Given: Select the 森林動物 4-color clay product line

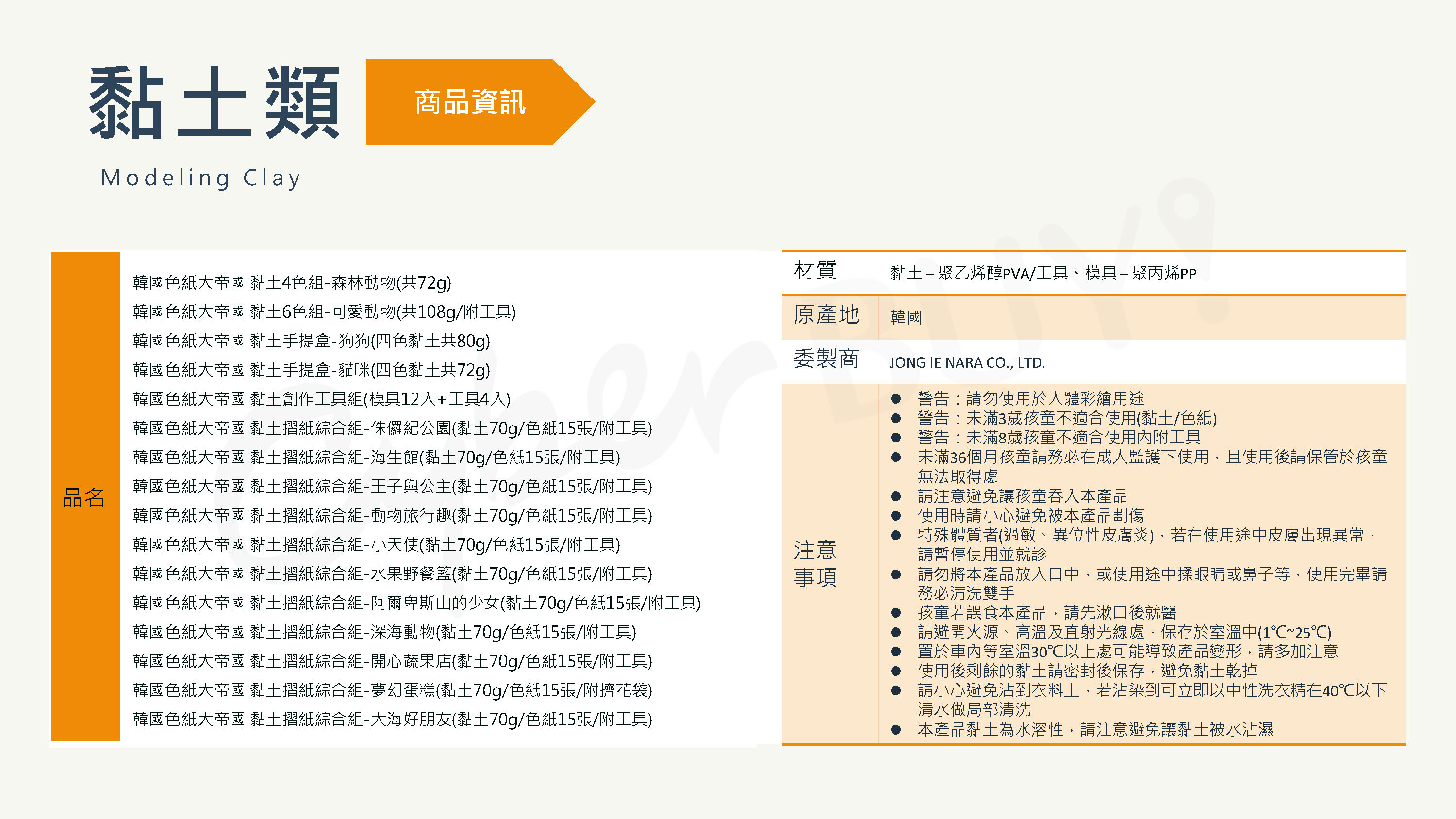Looking at the screenshot, I should click(x=292, y=282).
